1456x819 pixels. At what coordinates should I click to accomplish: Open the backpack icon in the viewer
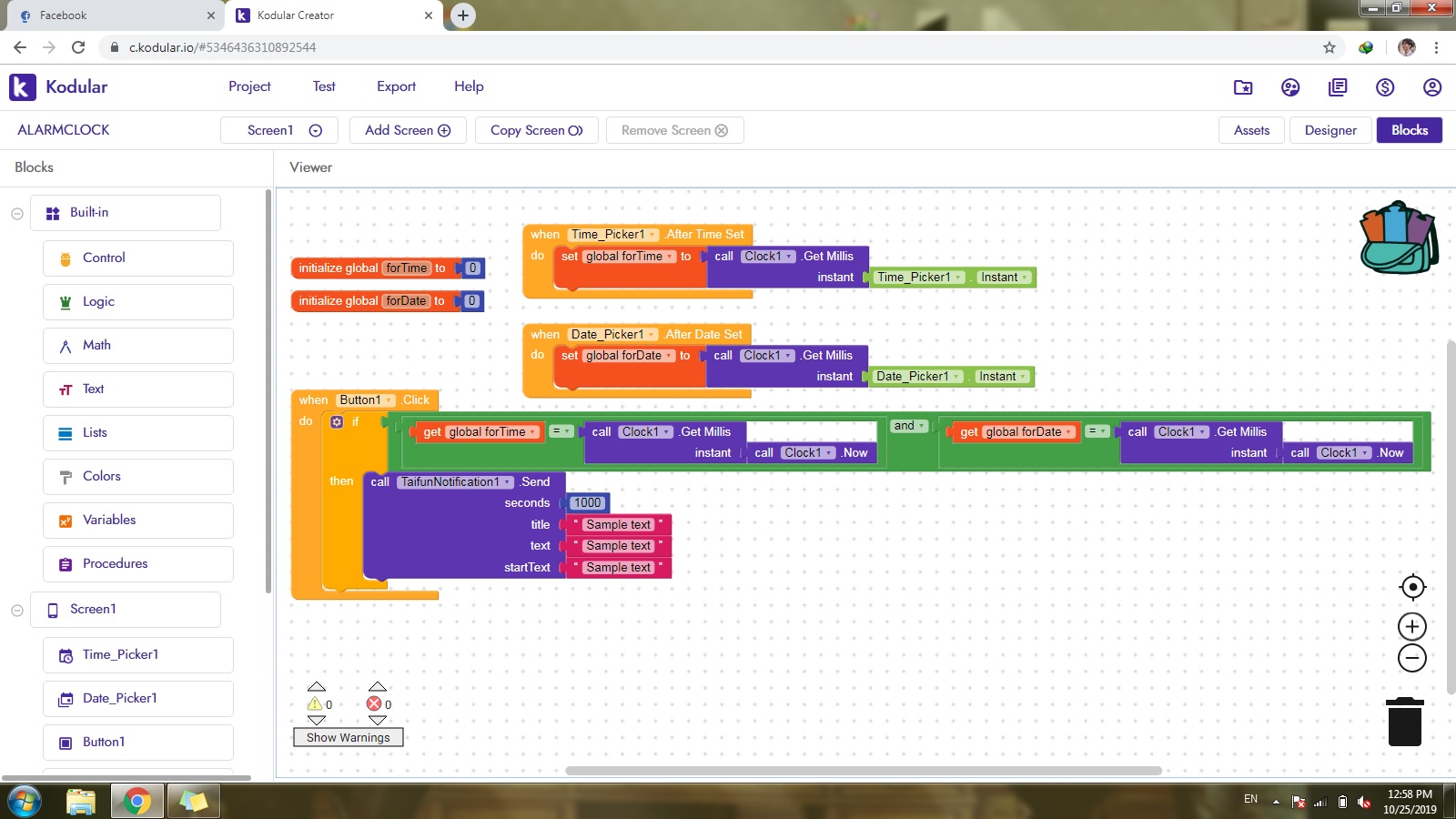tap(1399, 238)
